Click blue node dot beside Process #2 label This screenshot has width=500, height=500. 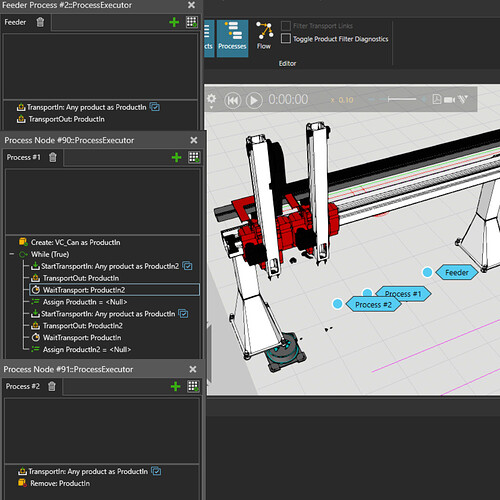(x=337, y=304)
